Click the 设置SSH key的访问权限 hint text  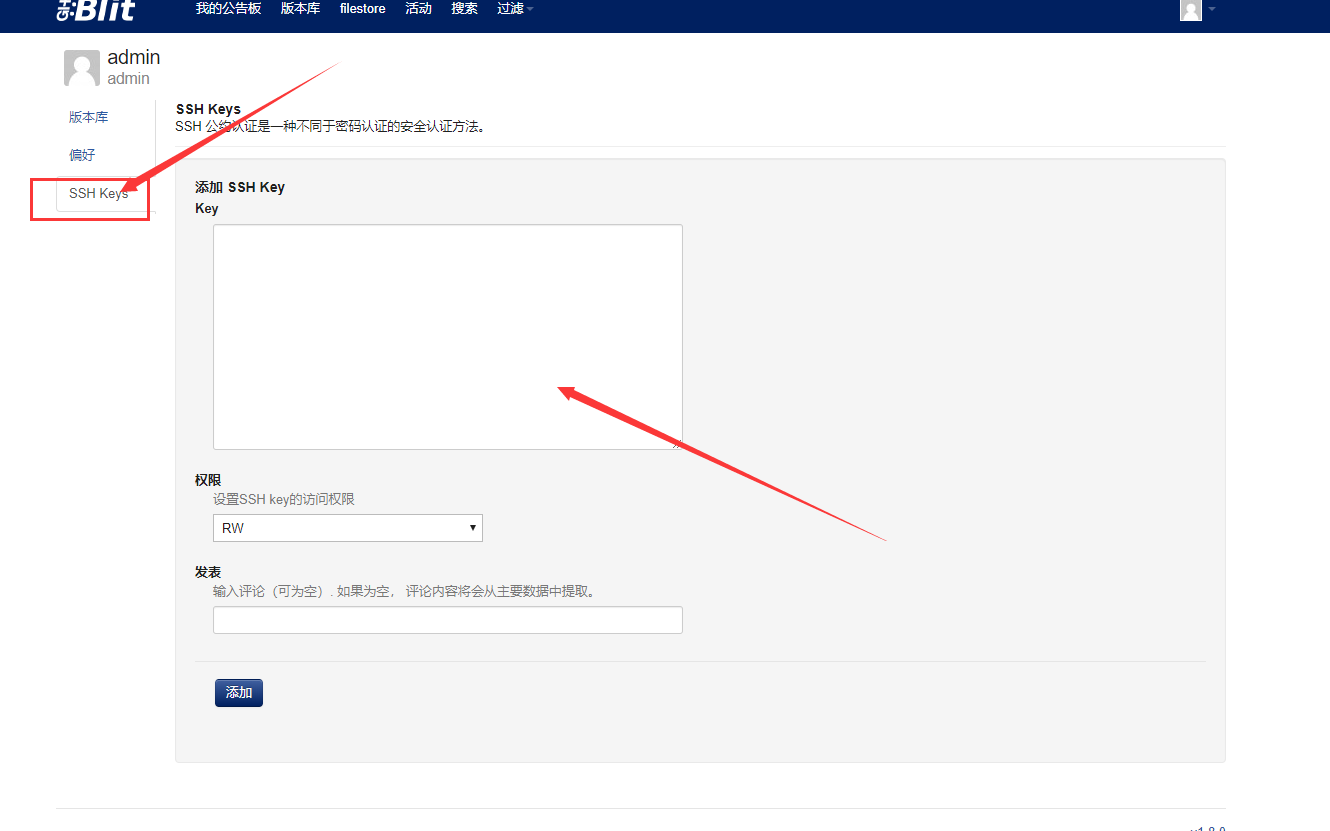[x=284, y=499]
